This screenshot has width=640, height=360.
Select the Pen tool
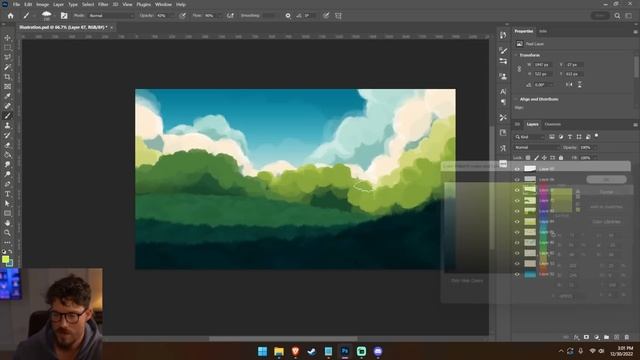coord(7,184)
